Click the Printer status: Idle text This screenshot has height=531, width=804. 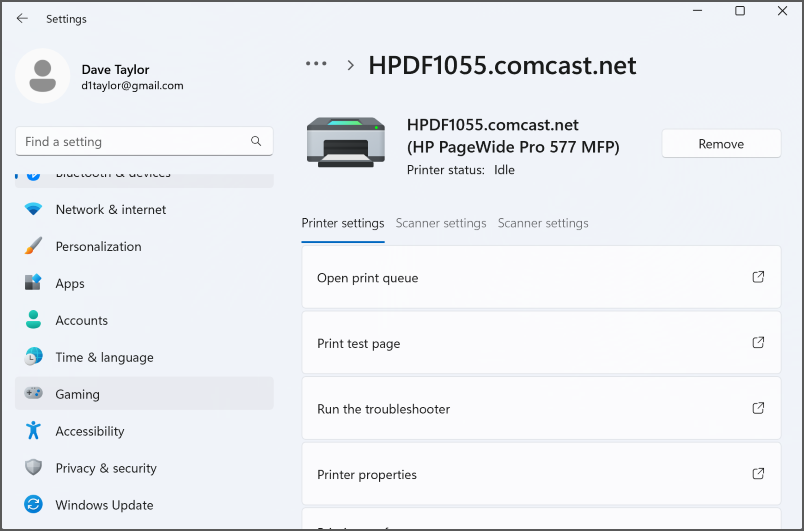(460, 170)
